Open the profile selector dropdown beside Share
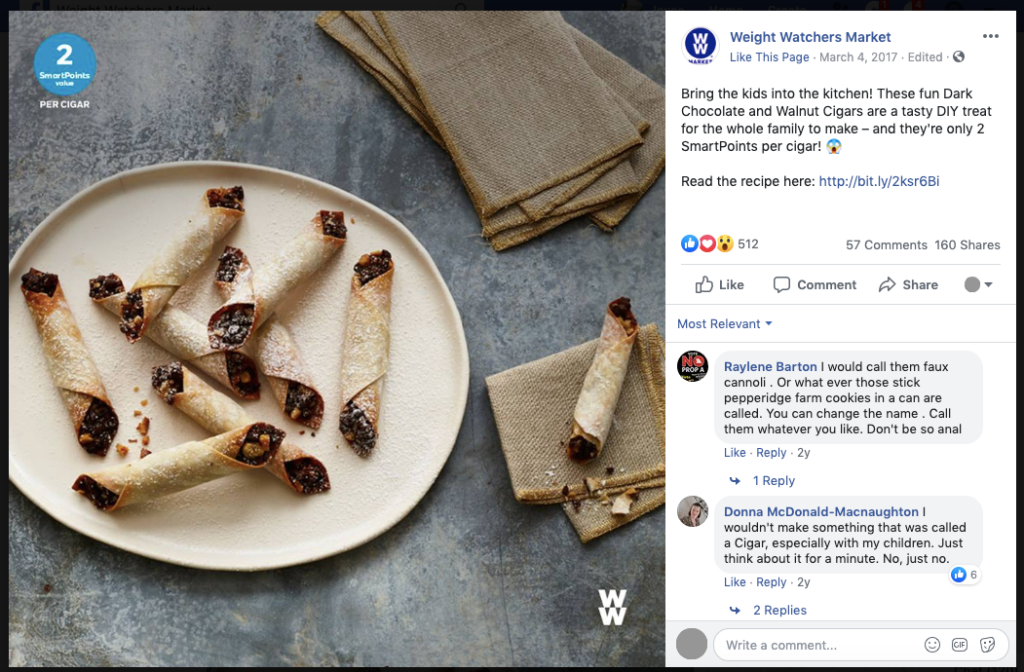 click(978, 285)
